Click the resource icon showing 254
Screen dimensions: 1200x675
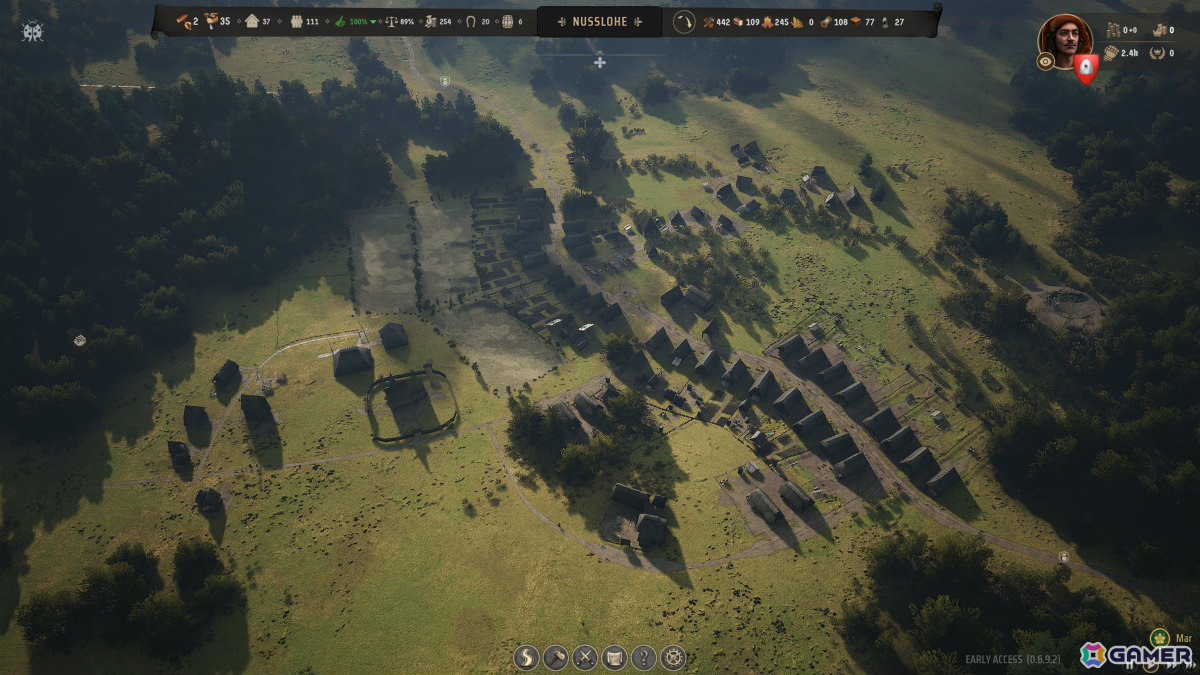point(429,22)
